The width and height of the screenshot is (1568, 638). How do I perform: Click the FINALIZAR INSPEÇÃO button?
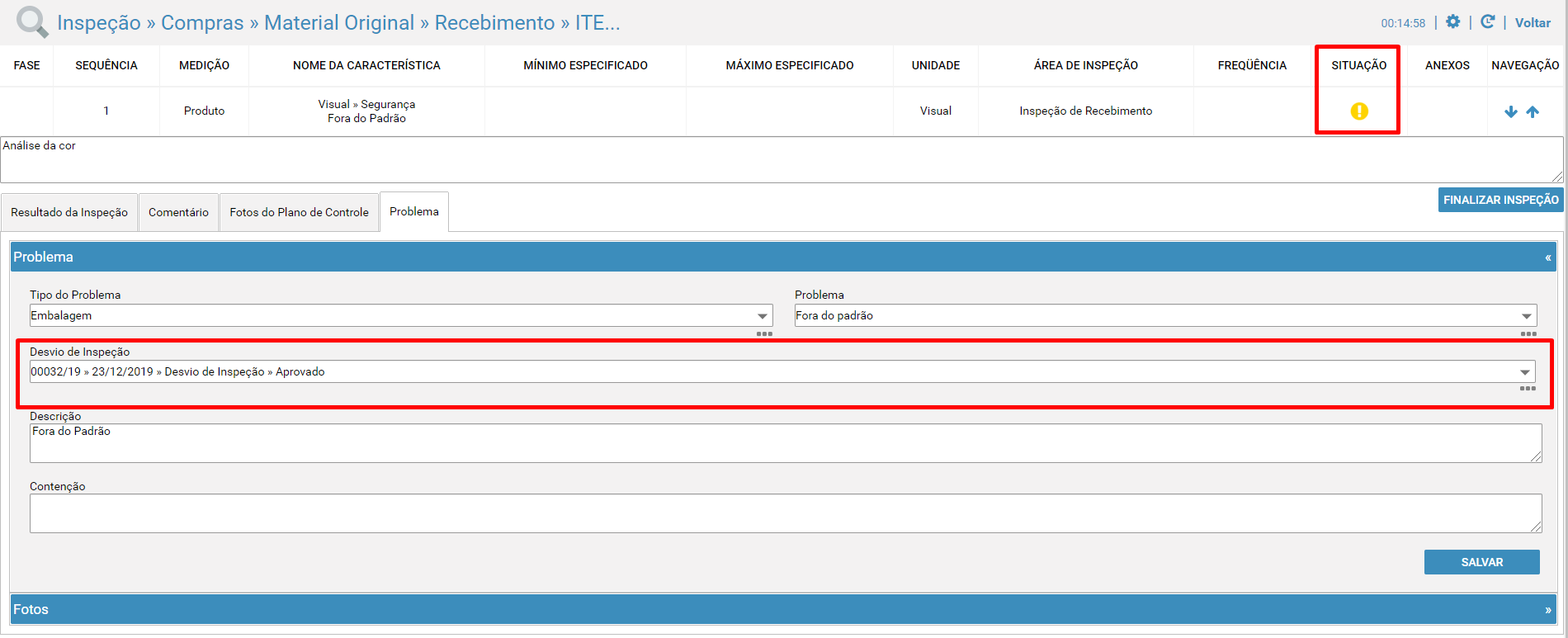(1500, 200)
